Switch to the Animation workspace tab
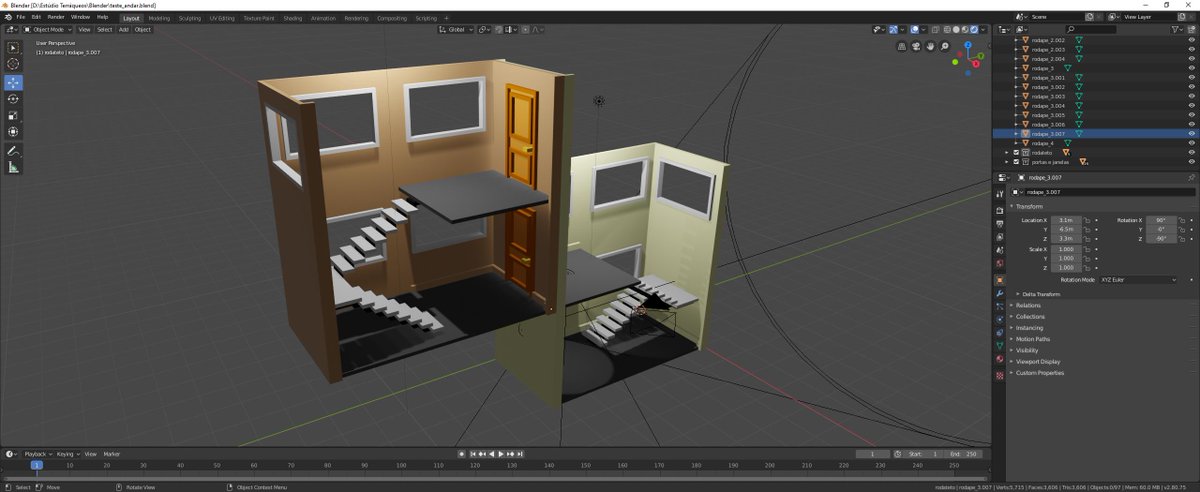This screenshot has width=1200, height=492. click(323, 18)
